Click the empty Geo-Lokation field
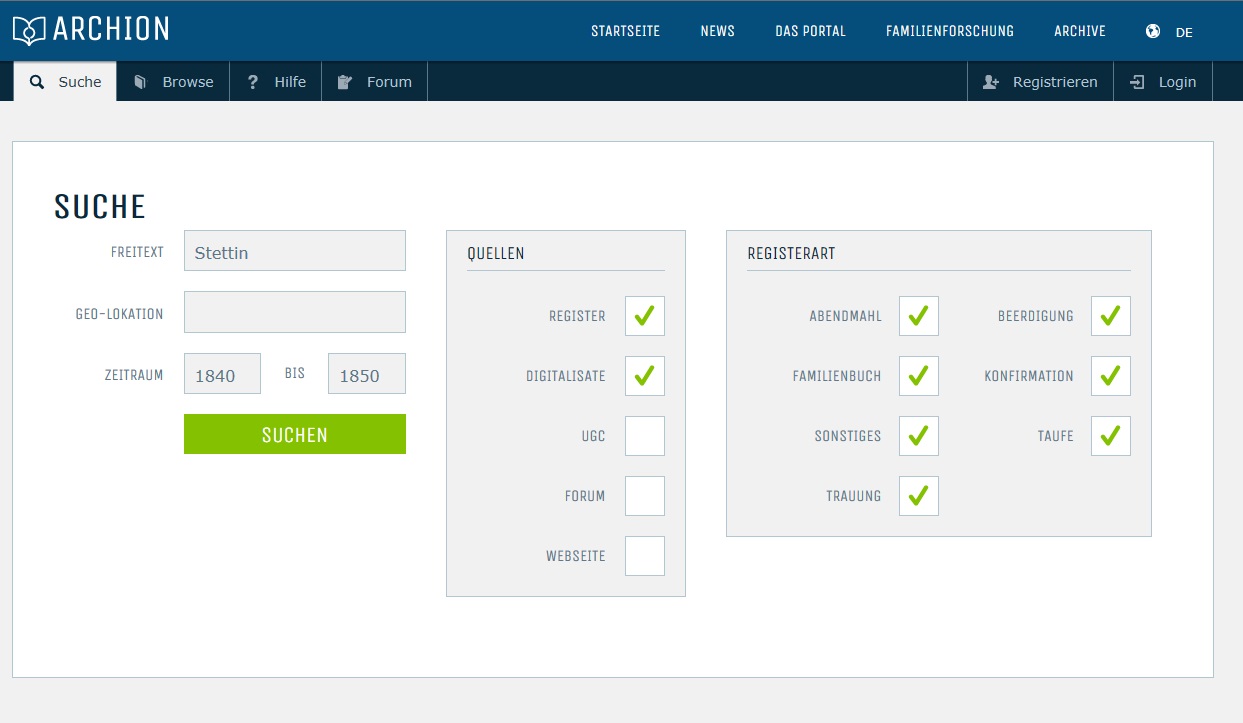This screenshot has height=723, width=1243. (x=295, y=312)
